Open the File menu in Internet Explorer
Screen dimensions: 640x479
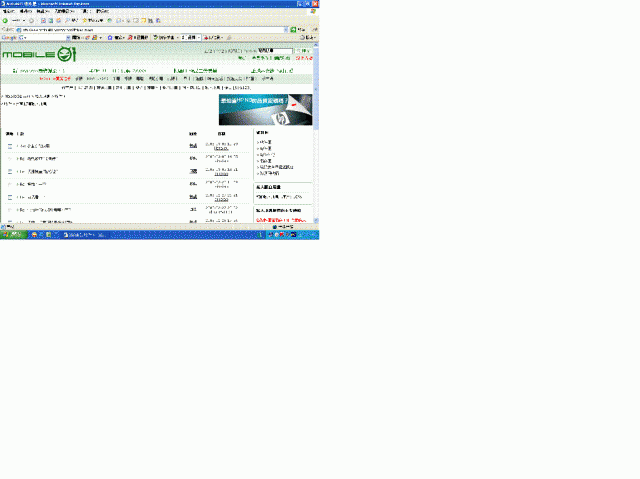coord(8,11)
